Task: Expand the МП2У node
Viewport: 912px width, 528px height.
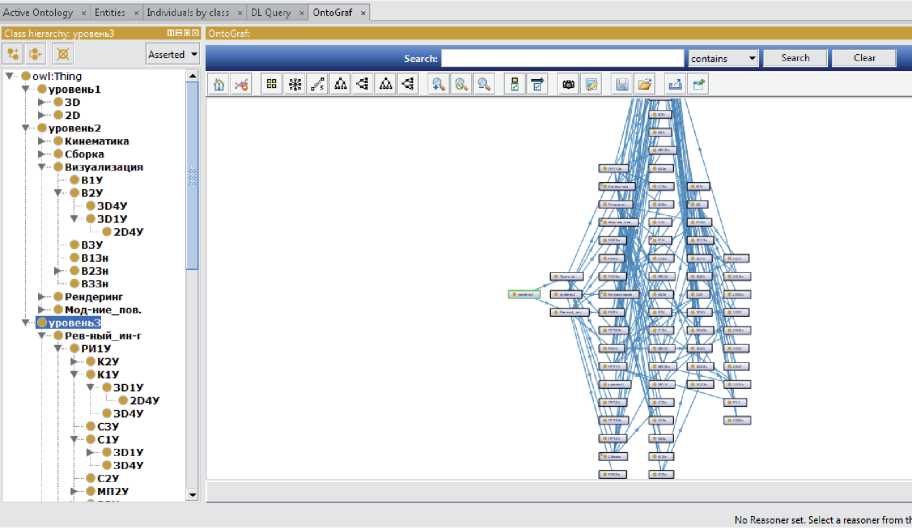Action: [x=74, y=491]
